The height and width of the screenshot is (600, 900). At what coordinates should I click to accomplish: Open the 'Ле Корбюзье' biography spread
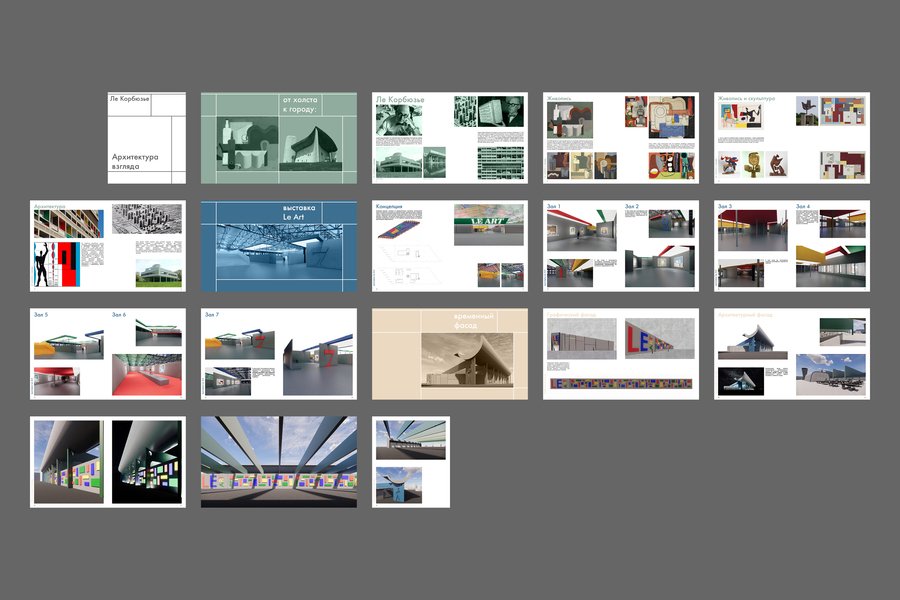pos(450,138)
